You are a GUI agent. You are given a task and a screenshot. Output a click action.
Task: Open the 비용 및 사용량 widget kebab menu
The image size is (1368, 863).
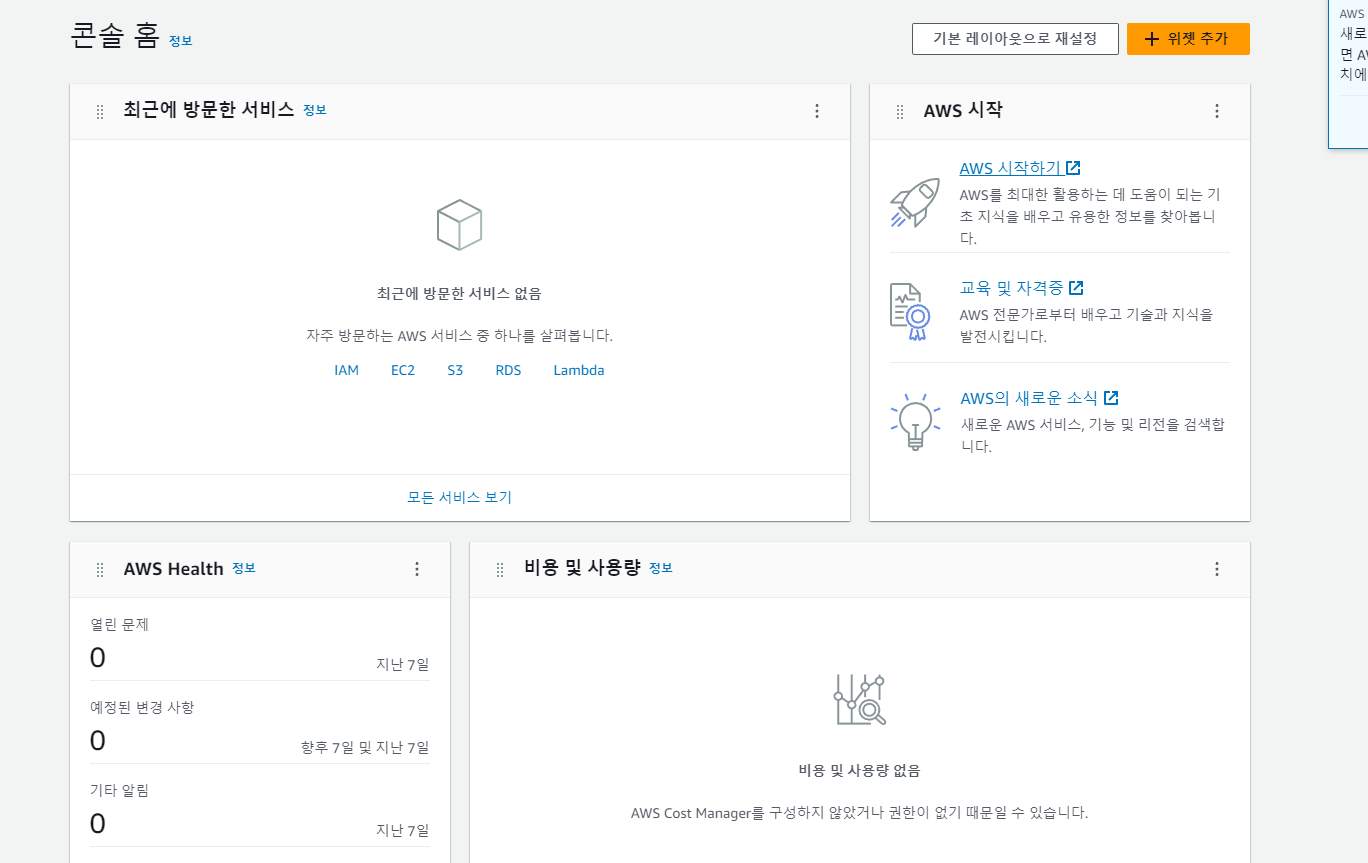(x=1217, y=569)
